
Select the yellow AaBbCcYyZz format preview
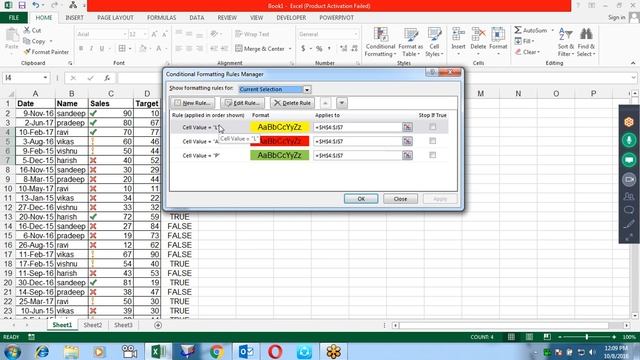click(280, 127)
